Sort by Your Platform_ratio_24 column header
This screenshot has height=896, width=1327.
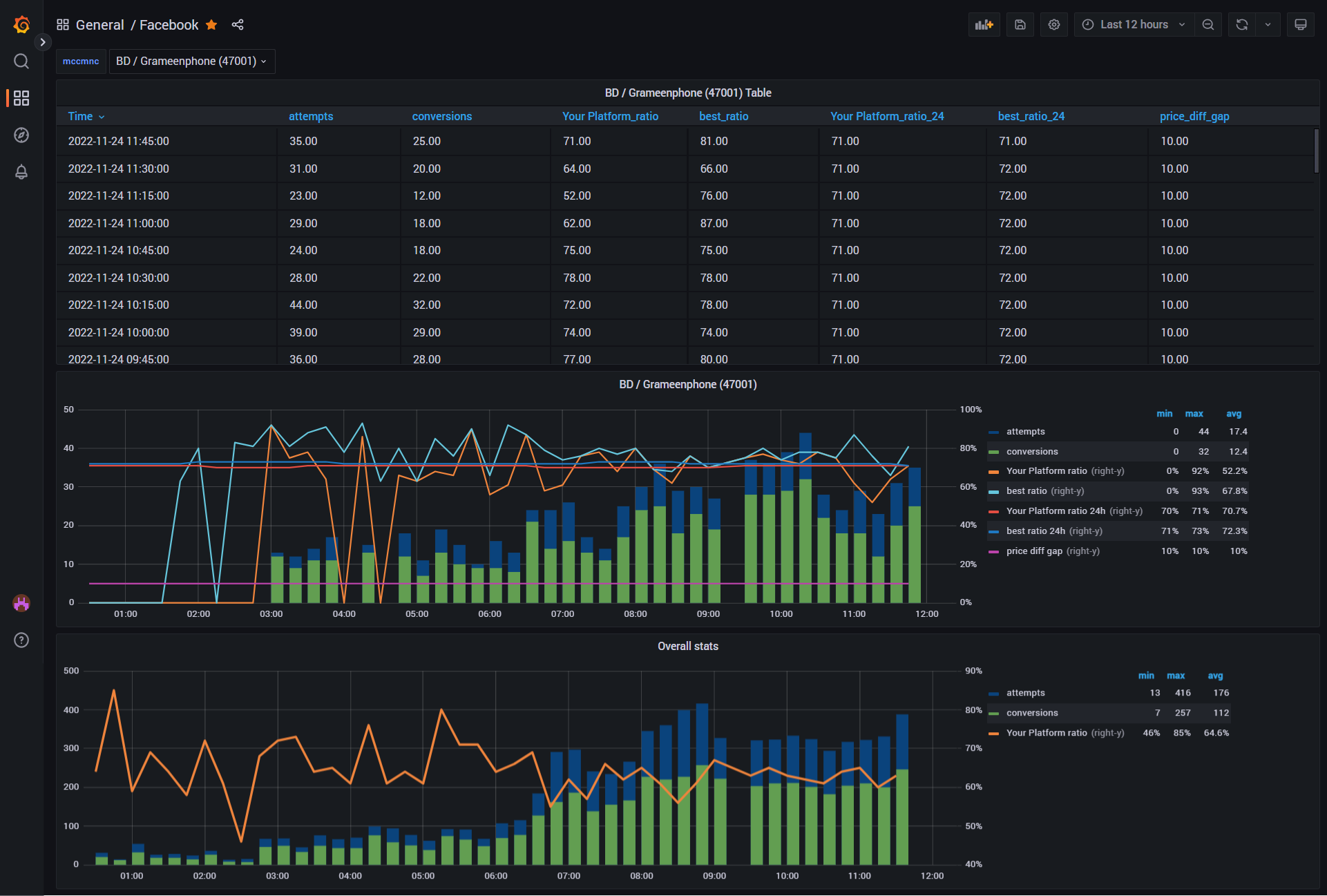point(887,116)
